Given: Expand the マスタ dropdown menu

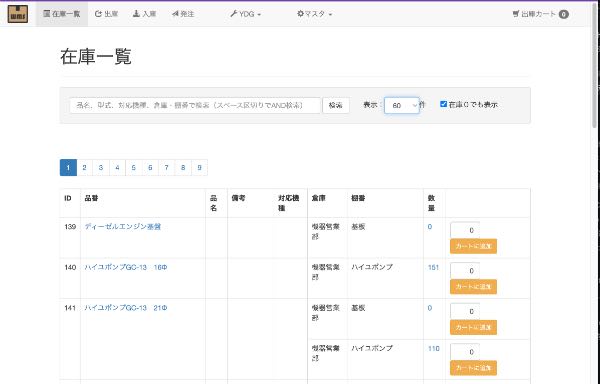Looking at the screenshot, I should click(x=314, y=14).
